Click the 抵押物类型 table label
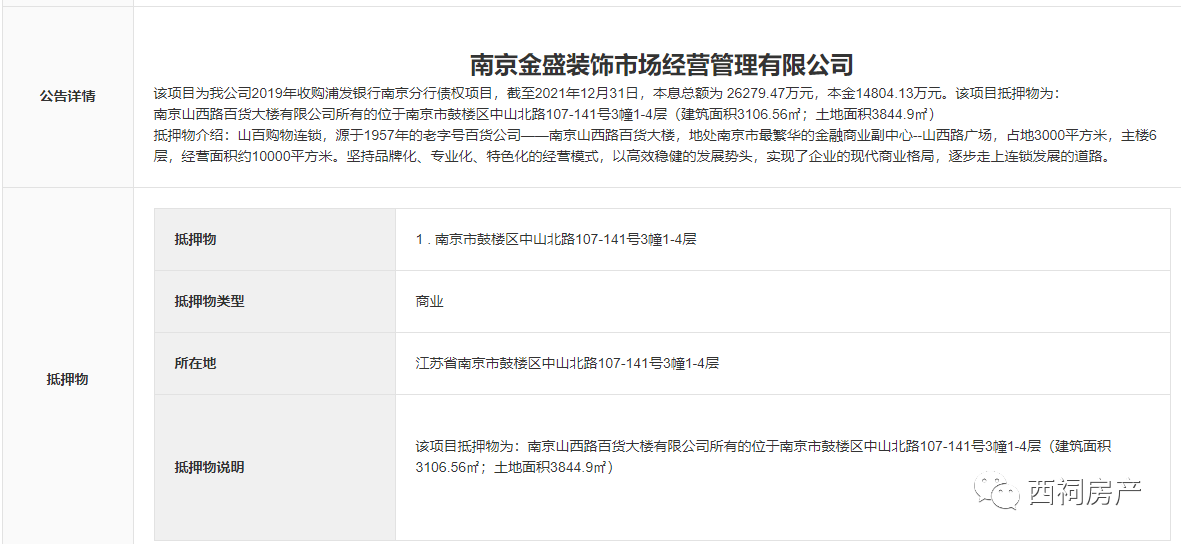This screenshot has width=1181, height=544. point(209,301)
